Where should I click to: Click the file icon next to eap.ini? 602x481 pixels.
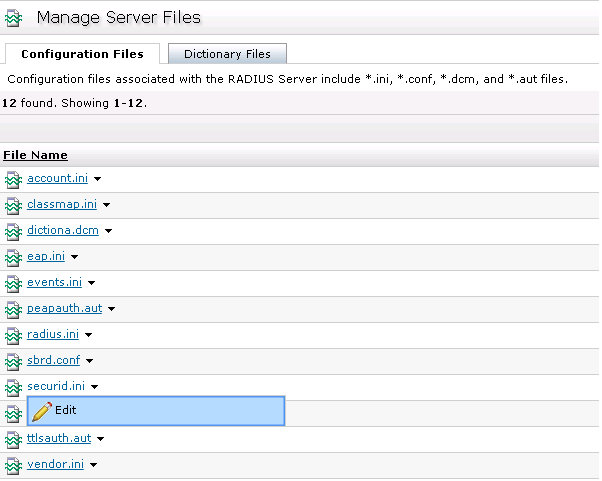13,257
